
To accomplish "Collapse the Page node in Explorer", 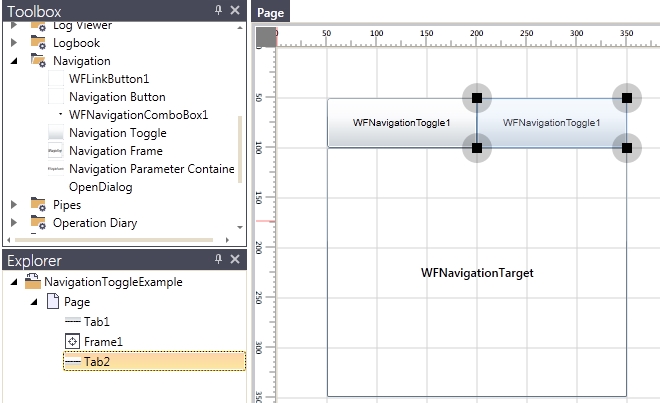I will [33, 302].
